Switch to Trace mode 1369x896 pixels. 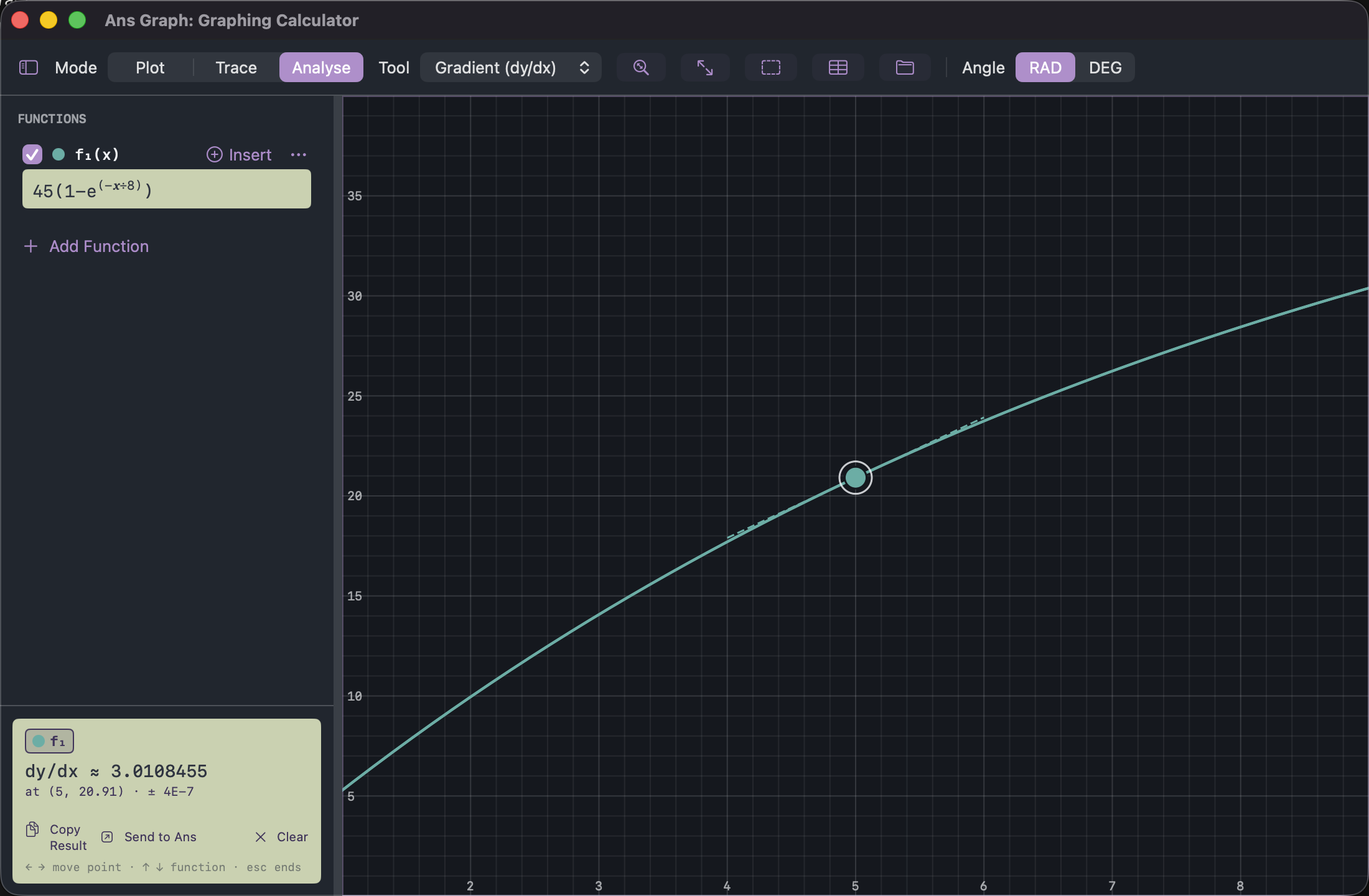[x=236, y=67]
